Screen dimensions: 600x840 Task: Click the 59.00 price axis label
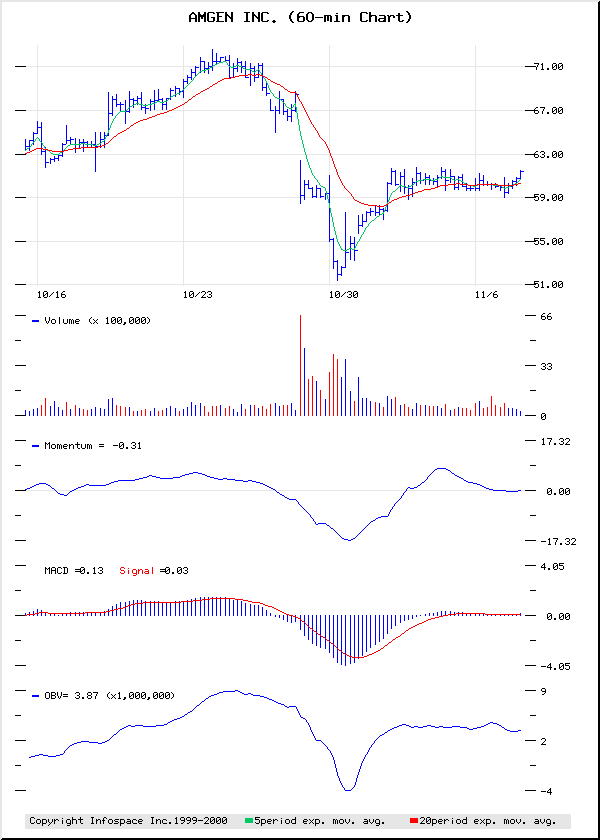coord(551,198)
